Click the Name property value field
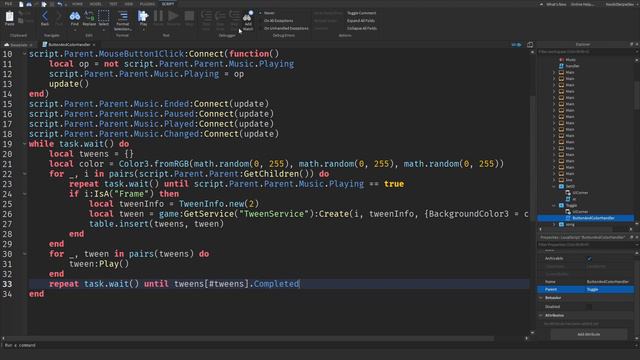The image size is (640, 360). (x=609, y=282)
